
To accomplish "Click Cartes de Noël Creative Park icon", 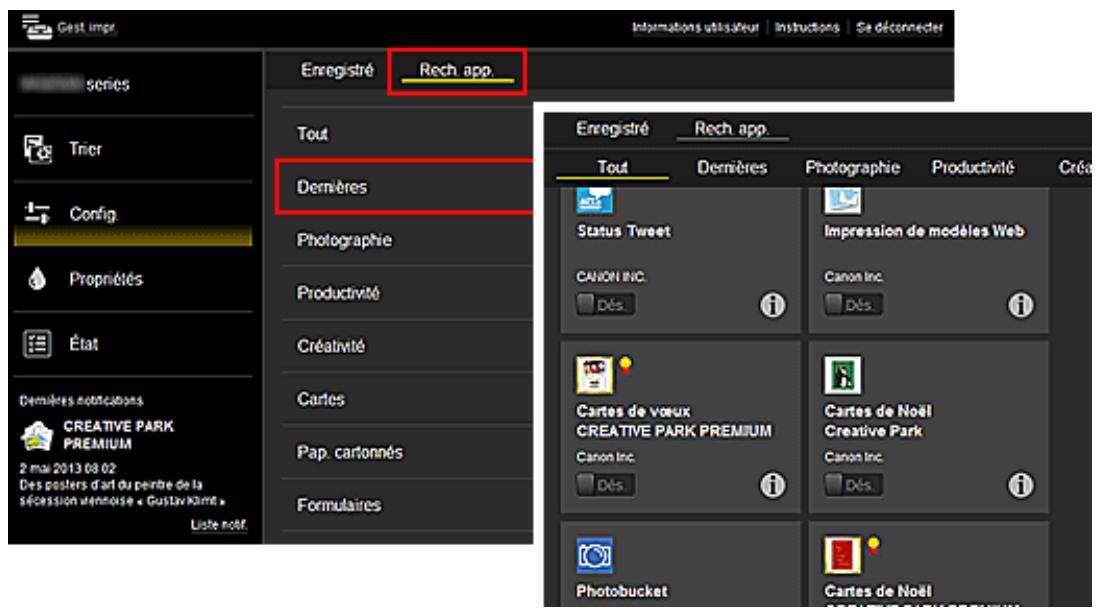I will point(843,374).
